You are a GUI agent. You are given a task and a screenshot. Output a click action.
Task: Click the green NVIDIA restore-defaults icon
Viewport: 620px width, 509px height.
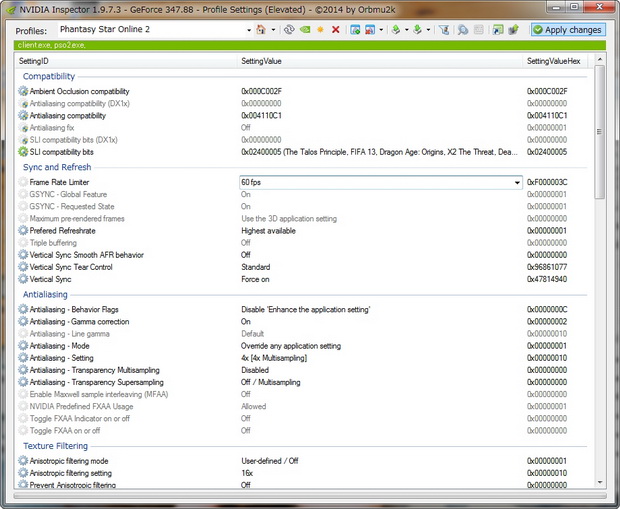305,30
